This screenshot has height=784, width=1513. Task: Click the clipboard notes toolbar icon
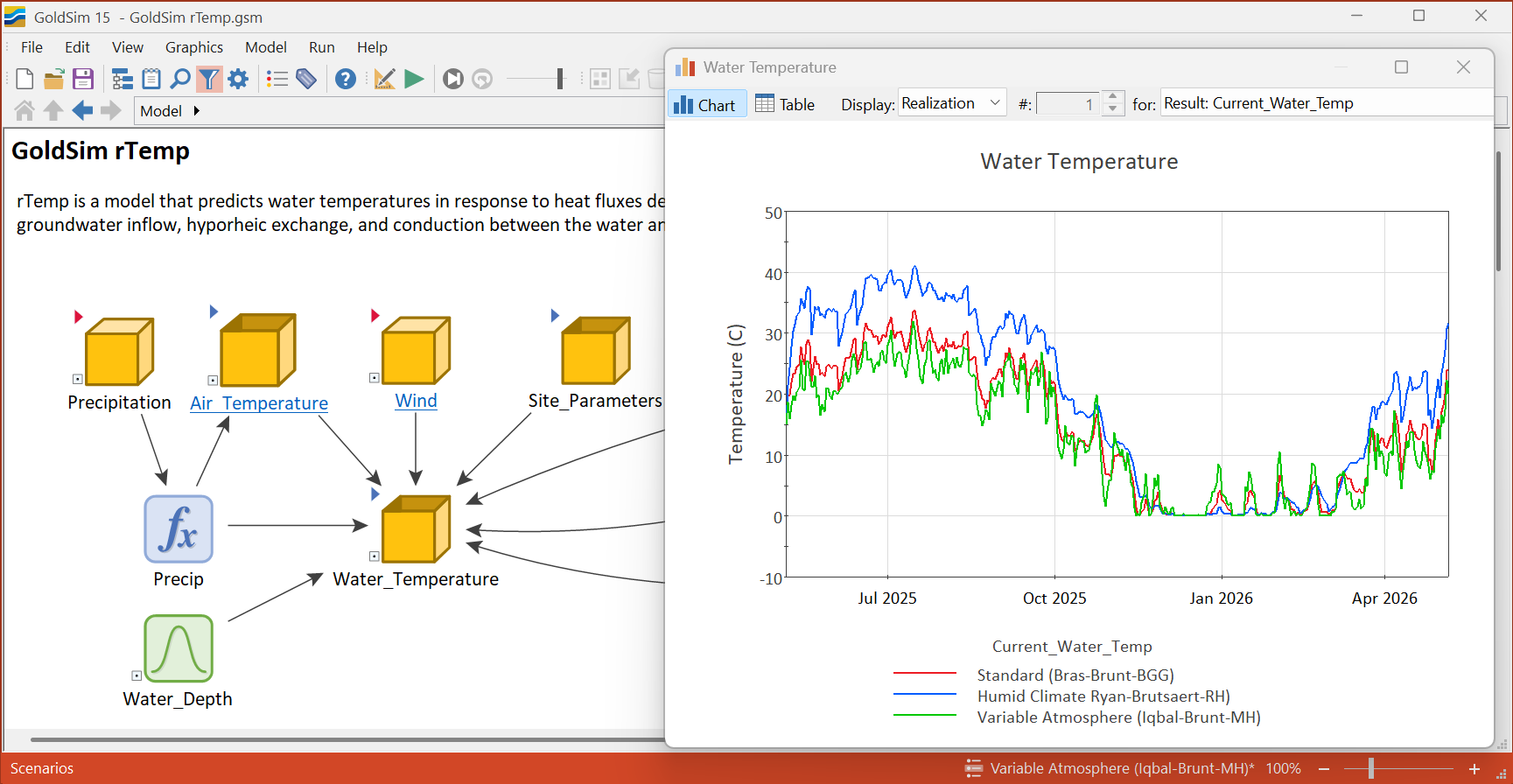(x=151, y=79)
